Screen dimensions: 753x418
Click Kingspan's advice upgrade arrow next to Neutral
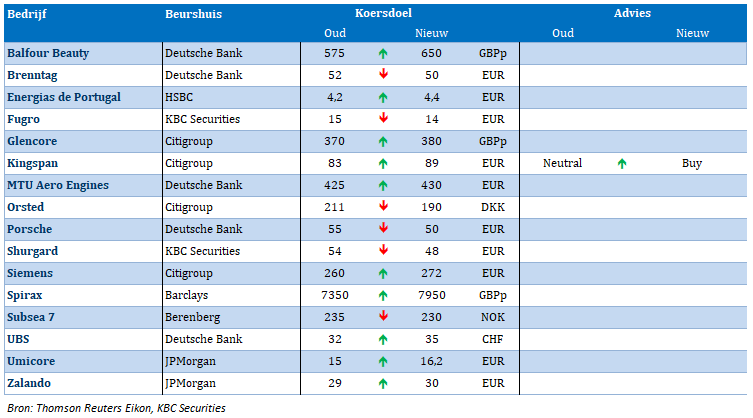point(622,163)
